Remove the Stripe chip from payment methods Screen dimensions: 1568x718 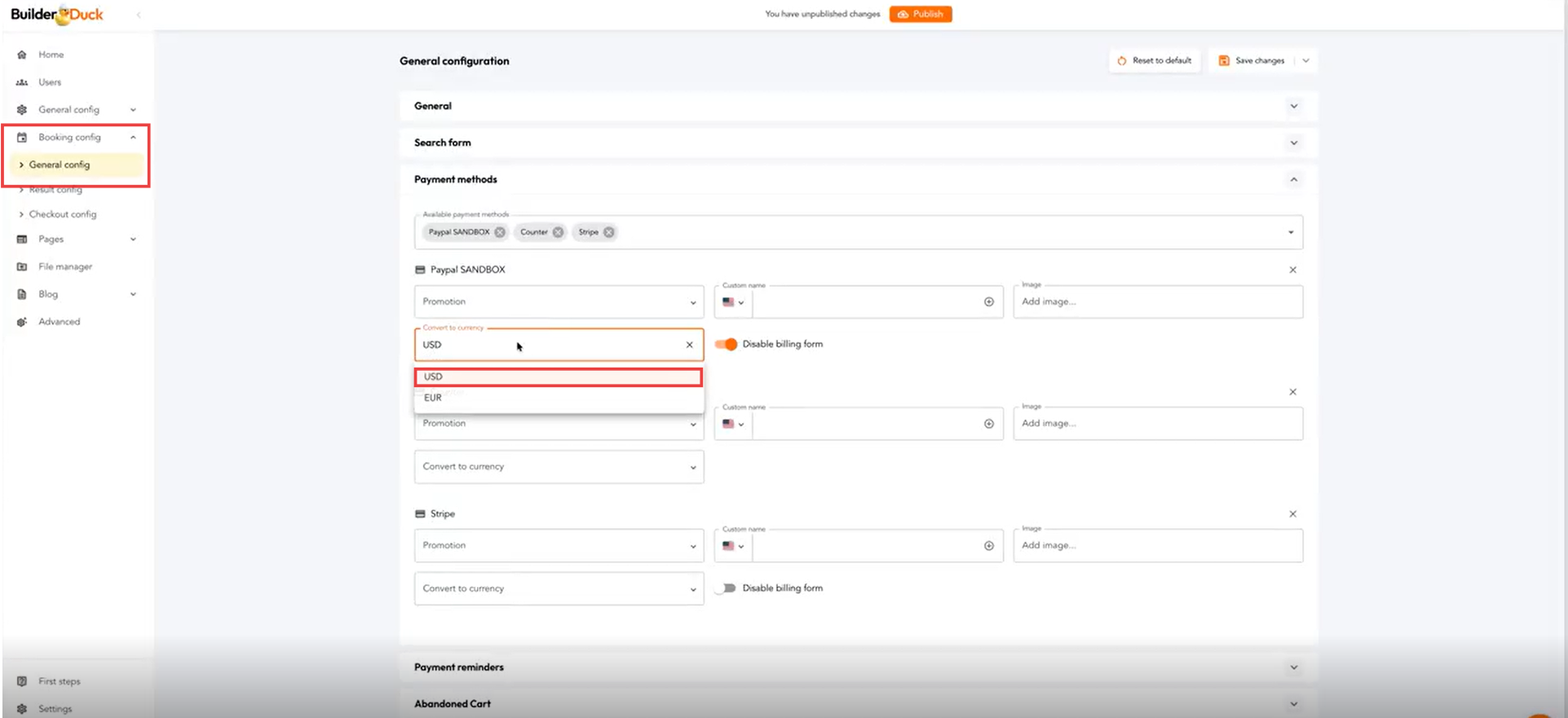tap(608, 232)
